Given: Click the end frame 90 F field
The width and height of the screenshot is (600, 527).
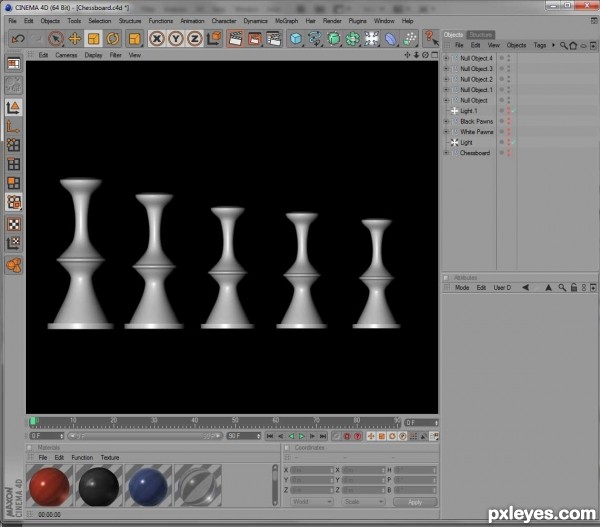Looking at the screenshot, I should coord(244,436).
